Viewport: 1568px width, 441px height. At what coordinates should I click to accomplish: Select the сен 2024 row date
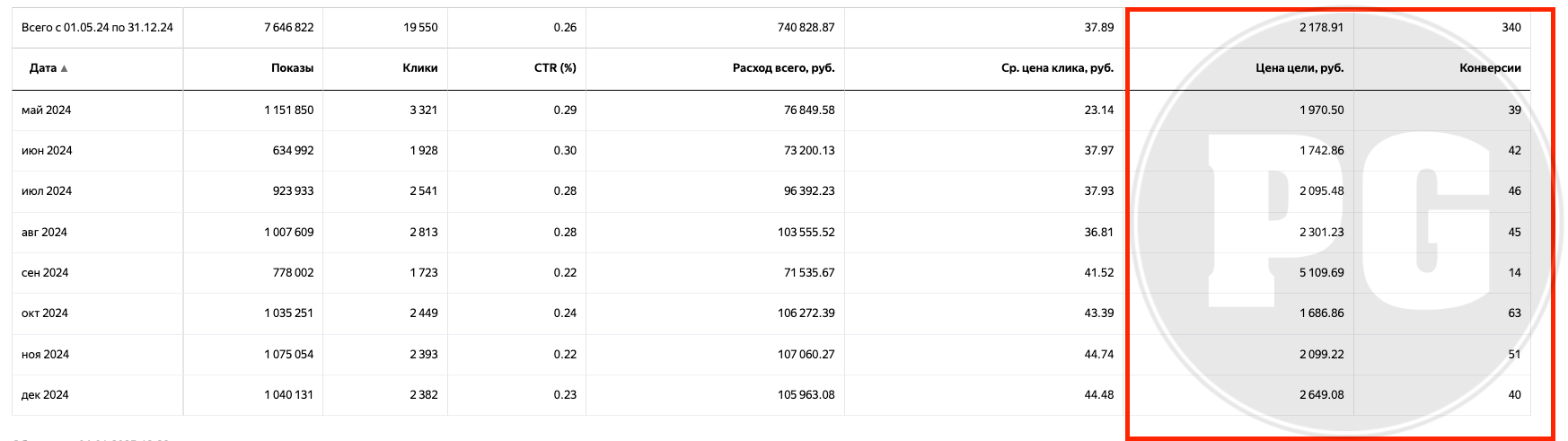45,273
